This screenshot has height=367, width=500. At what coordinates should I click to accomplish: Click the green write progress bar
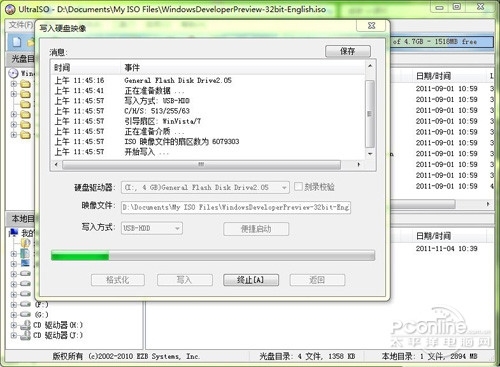213,256
